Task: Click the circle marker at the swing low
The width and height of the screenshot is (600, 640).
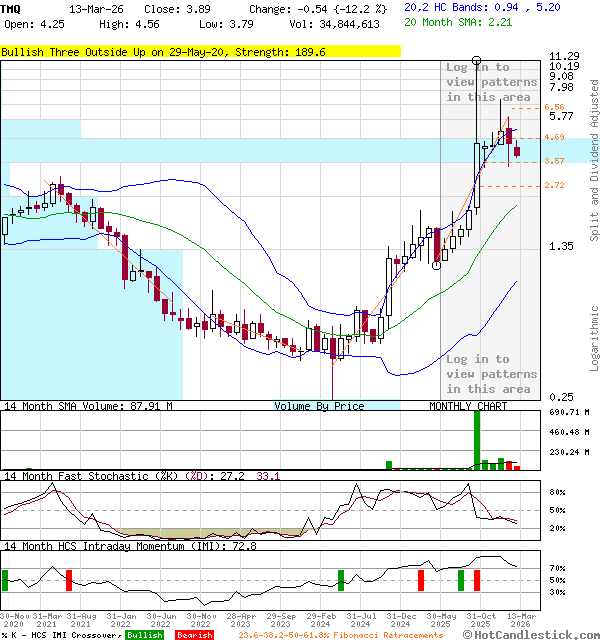Action: click(x=436, y=265)
